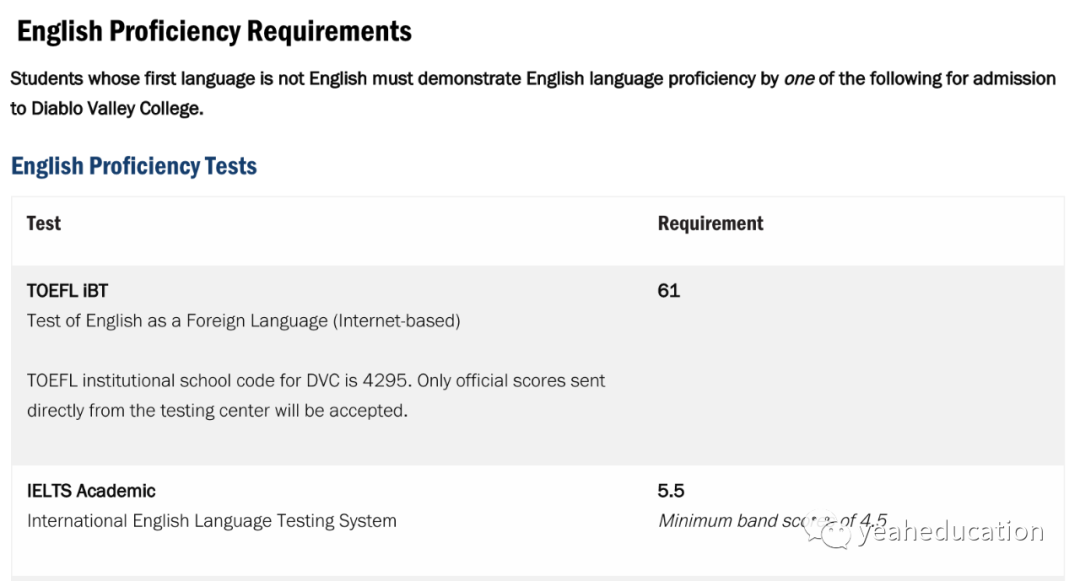The width and height of the screenshot is (1080, 581).
Task: Click the English Proficiency Requirements heading
Action: click(214, 32)
